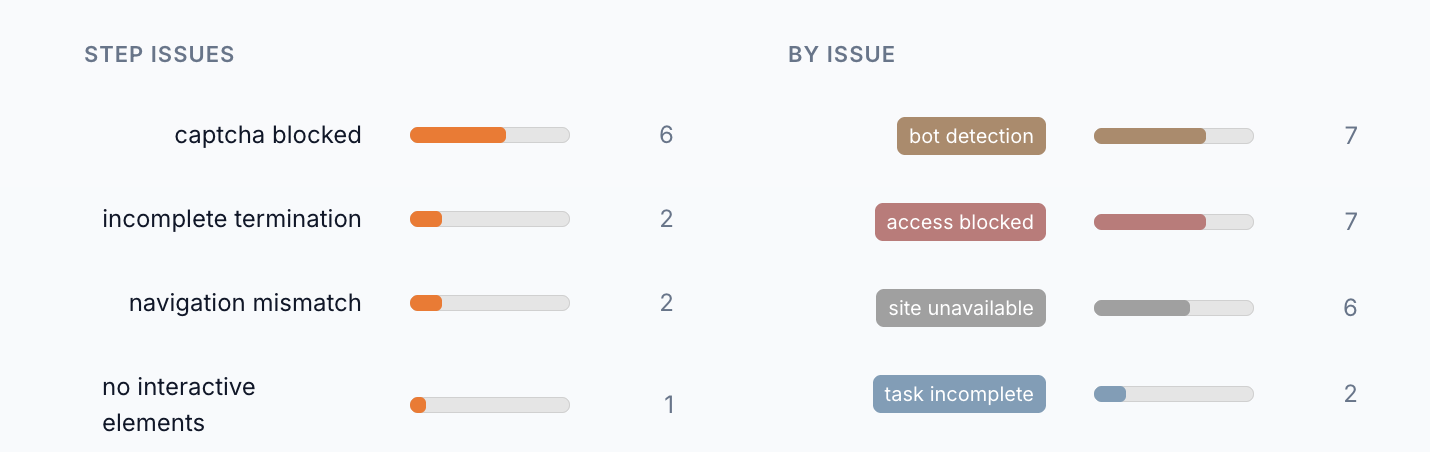This screenshot has height=452, width=1430.
Task: Click the no interactive elements label
Action: 179,405
